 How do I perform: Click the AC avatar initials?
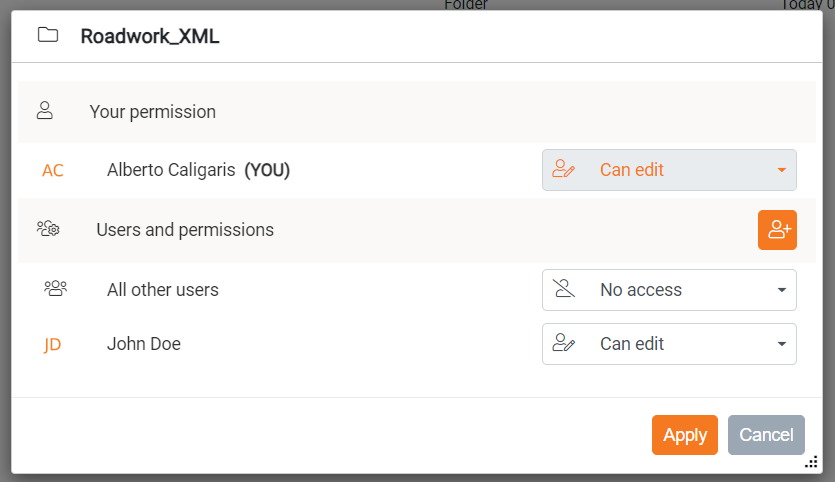pyautogui.click(x=53, y=170)
